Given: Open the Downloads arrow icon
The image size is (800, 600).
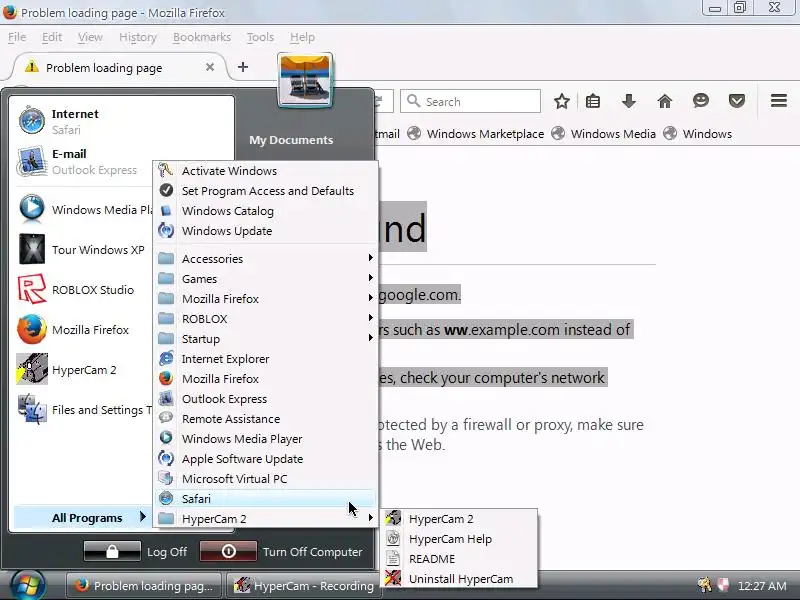Looking at the screenshot, I should (x=629, y=101).
